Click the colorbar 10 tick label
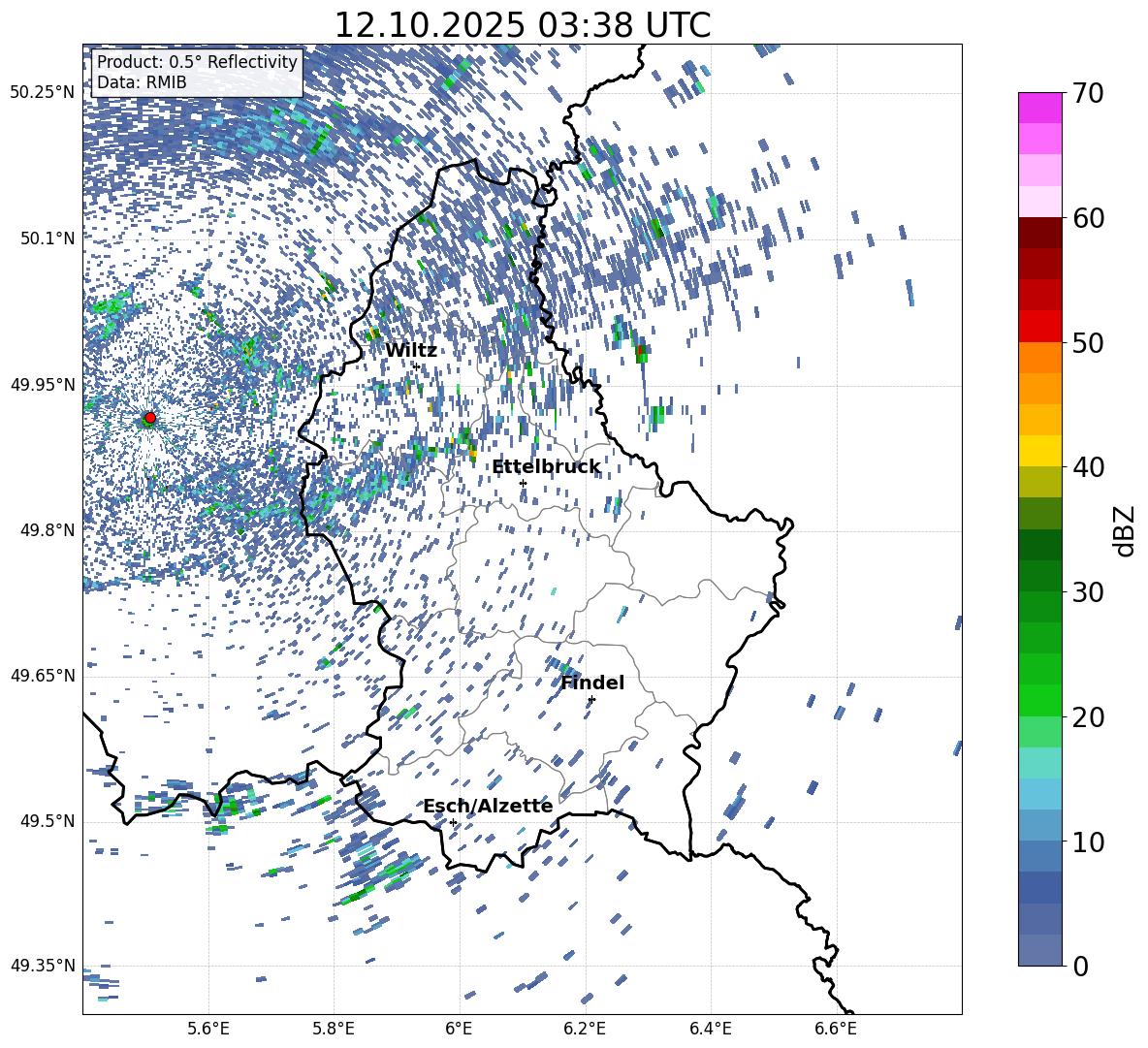Viewport: 1148px width, 1048px height. (x=1089, y=842)
